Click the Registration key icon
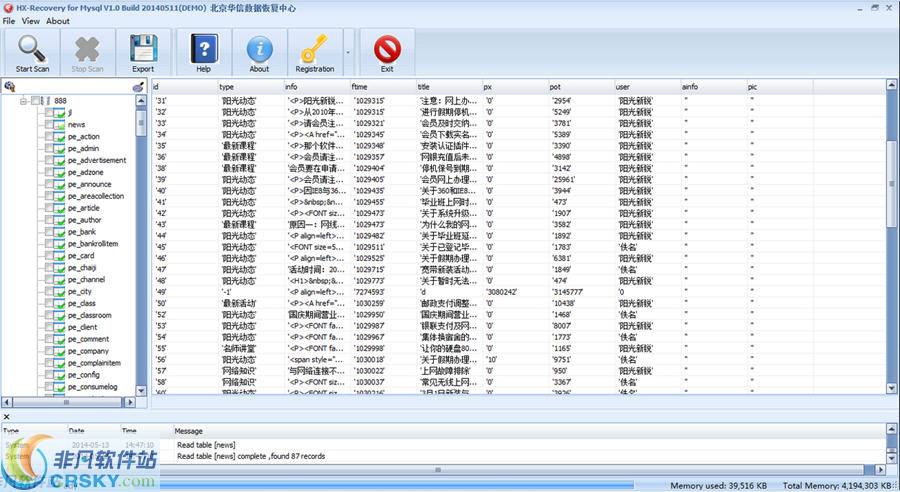Image resolution: width=900 pixels, height=492 pixels. (314, 49)
